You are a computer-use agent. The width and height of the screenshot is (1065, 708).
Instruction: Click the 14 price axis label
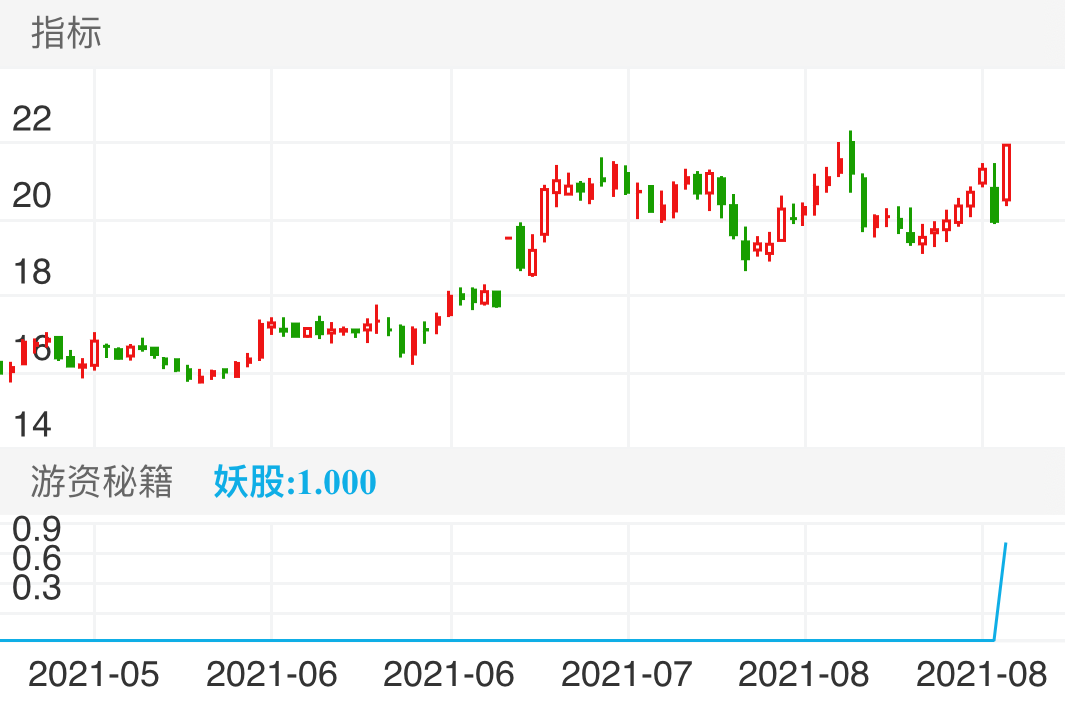[31, 424]
